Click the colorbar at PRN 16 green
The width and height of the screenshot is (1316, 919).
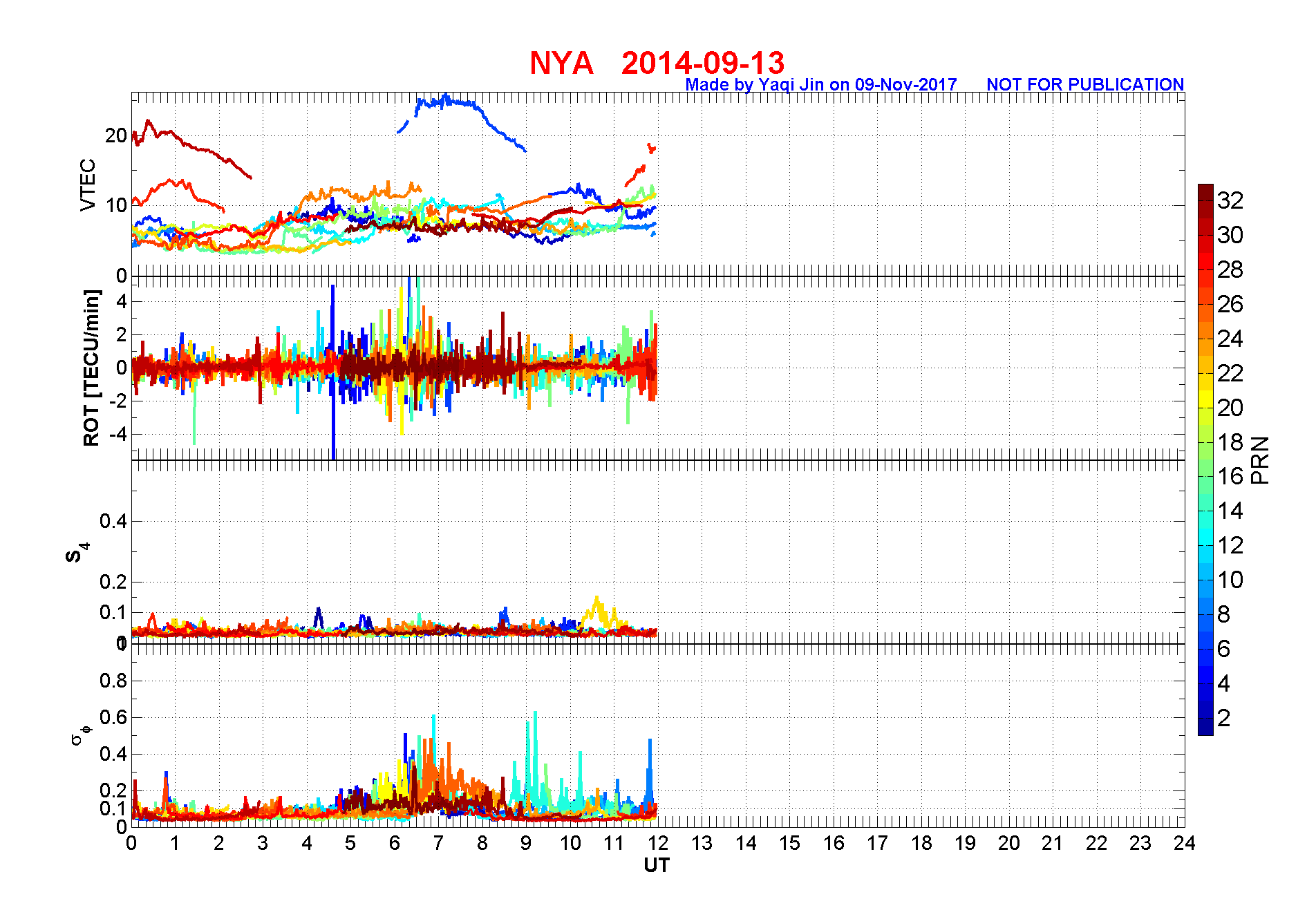pyautogui.click(x=1205, y=477)
